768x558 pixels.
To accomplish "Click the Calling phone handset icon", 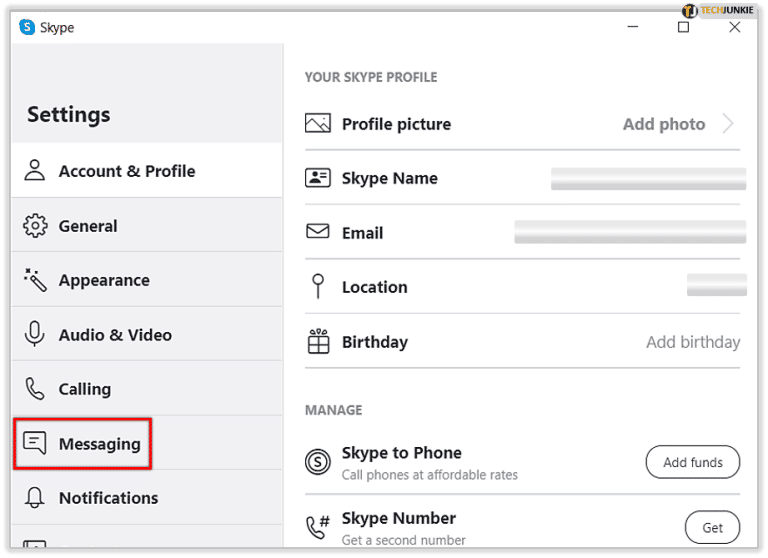I will click(x=35, y=389).
